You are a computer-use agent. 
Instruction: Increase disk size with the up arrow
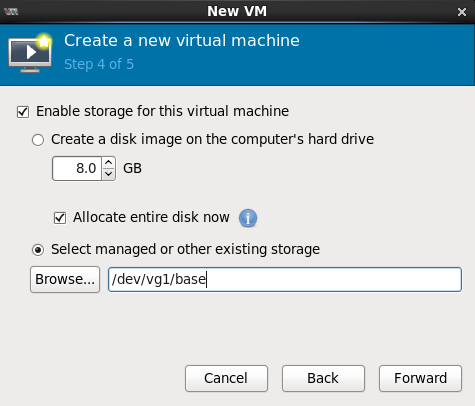tap(109, 162)
